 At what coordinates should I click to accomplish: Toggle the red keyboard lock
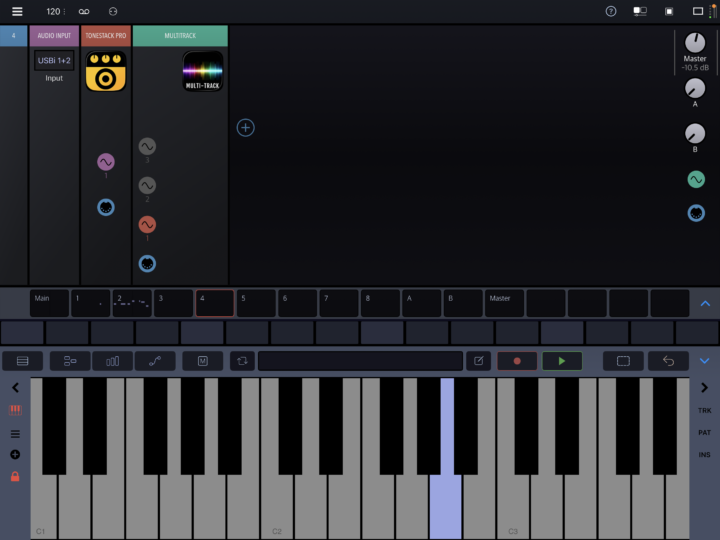15,476
